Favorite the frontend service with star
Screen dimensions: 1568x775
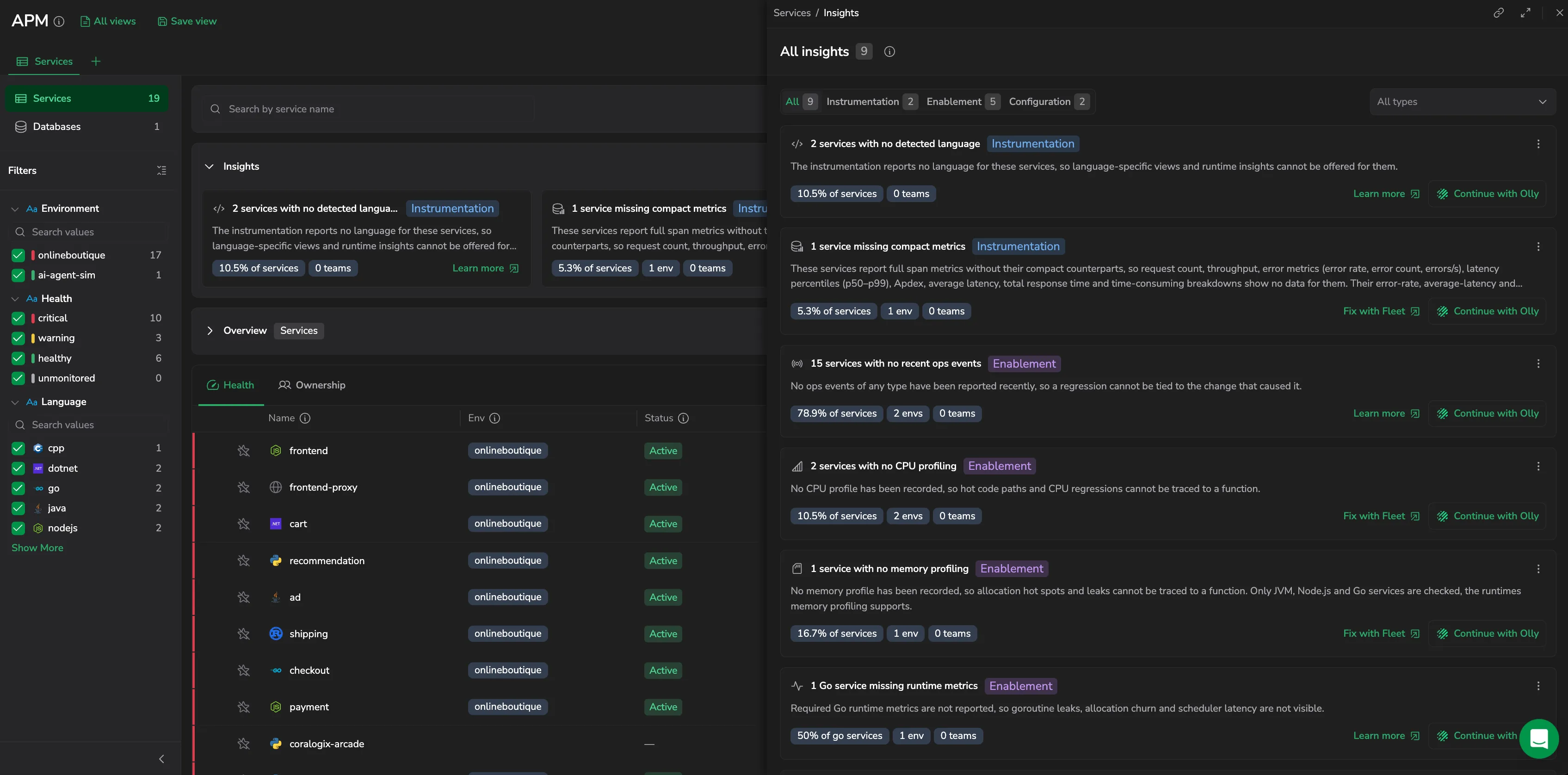click(243, 451)
